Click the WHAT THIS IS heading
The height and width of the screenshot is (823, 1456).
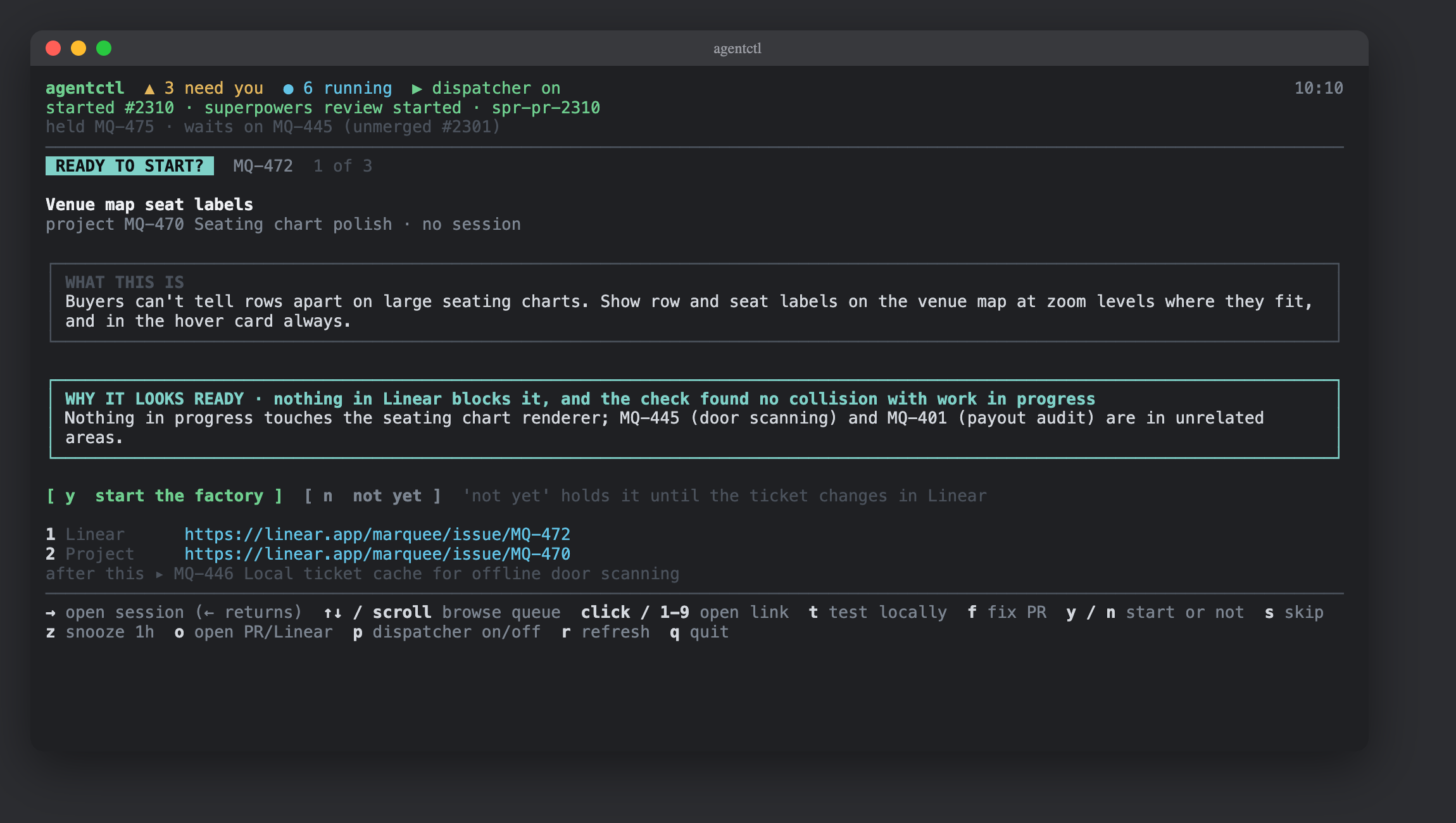tap(125, 282)
